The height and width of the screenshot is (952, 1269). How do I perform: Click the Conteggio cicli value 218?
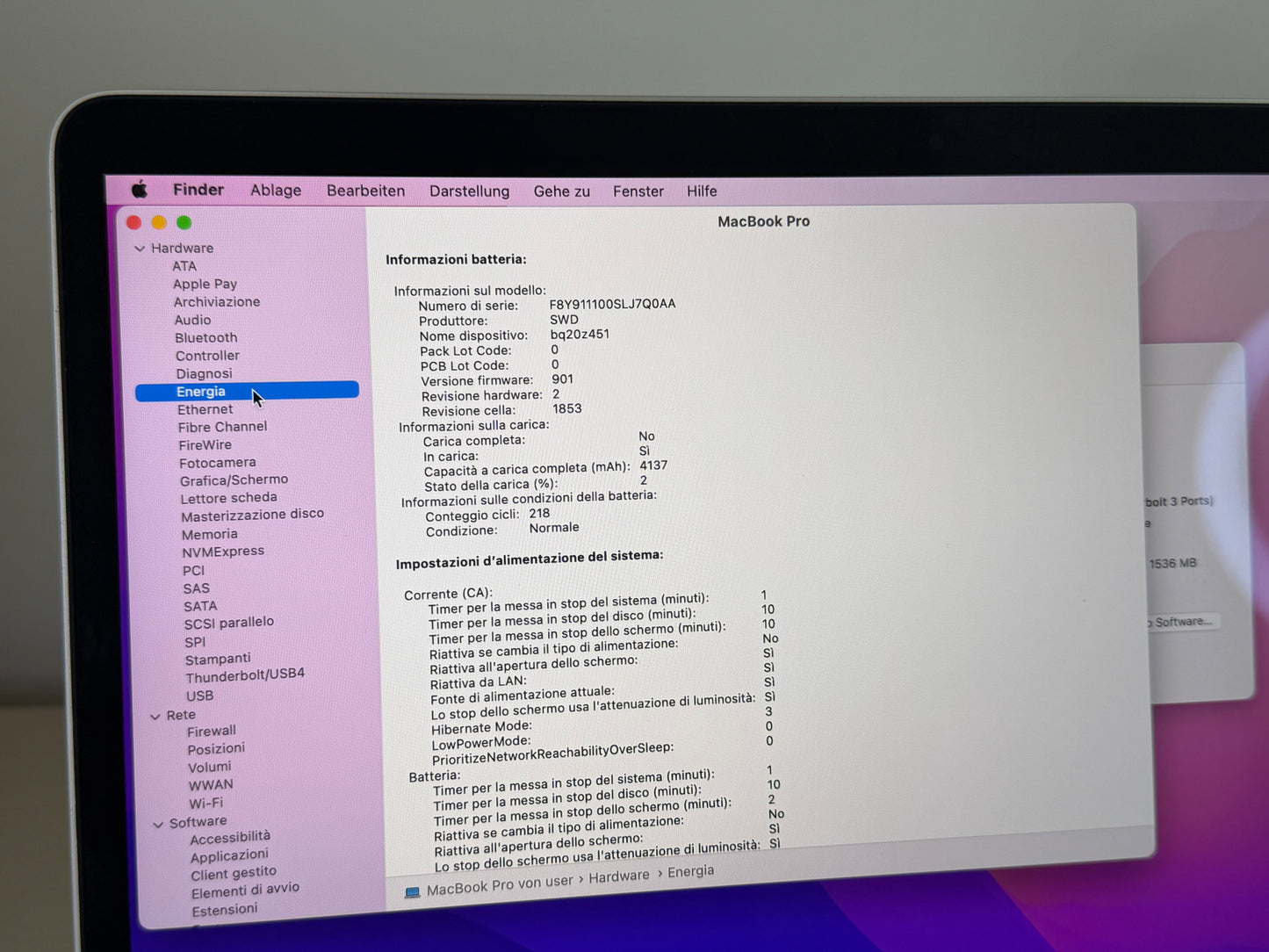coord(539,514)
